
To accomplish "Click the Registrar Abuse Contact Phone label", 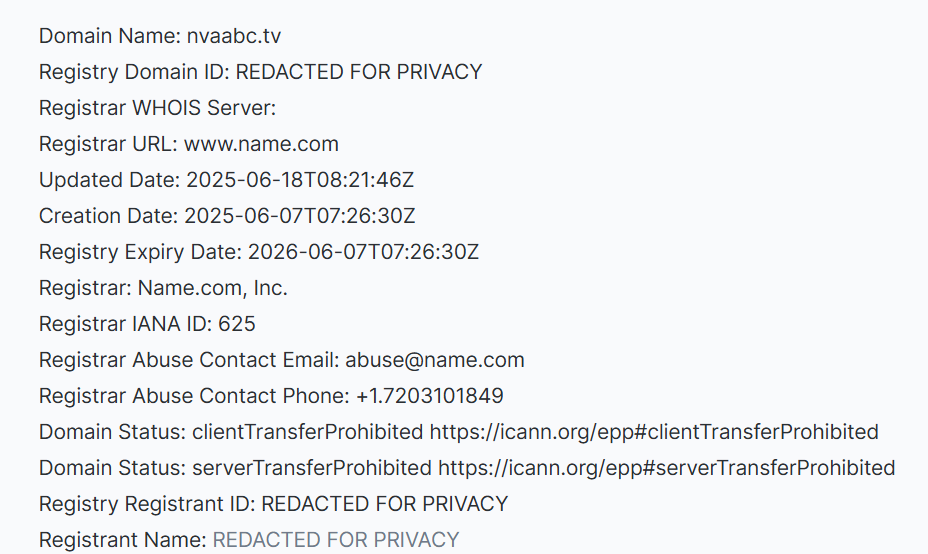I will coord(194,396).
